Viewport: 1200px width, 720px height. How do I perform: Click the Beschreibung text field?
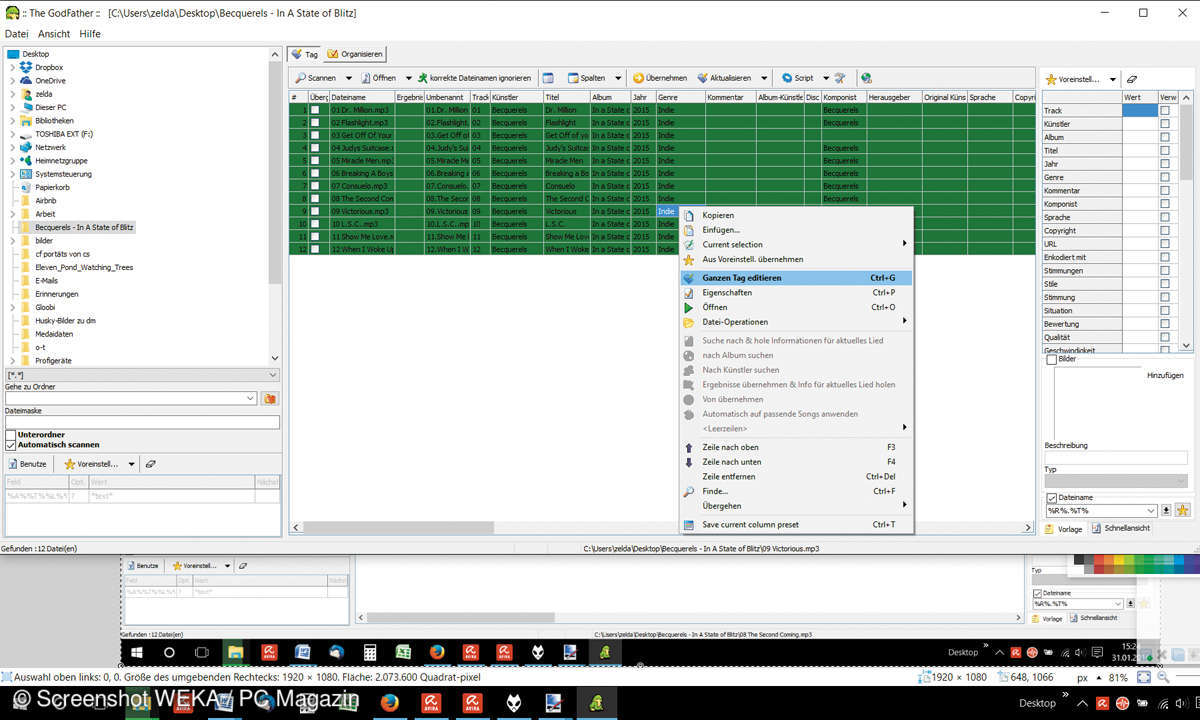tap(1116, 457)
